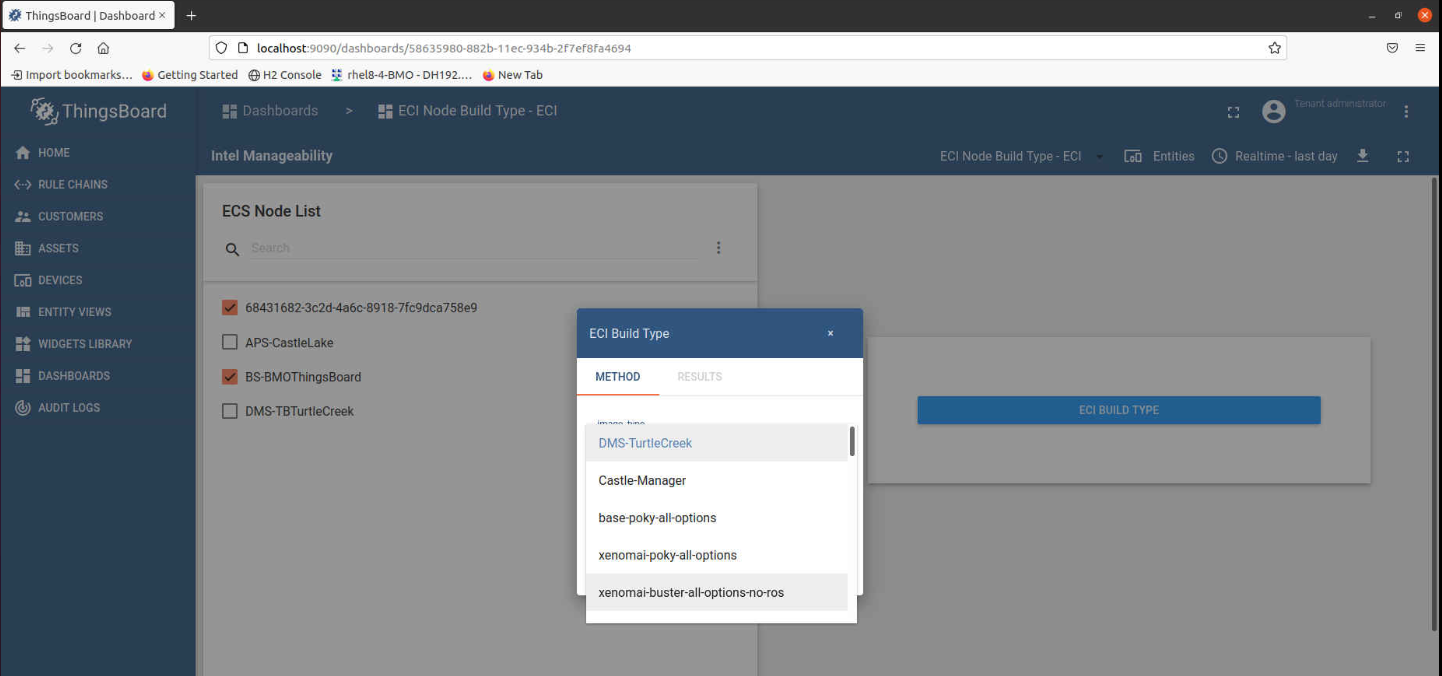Open ECS Node List widget options menu

718,248
